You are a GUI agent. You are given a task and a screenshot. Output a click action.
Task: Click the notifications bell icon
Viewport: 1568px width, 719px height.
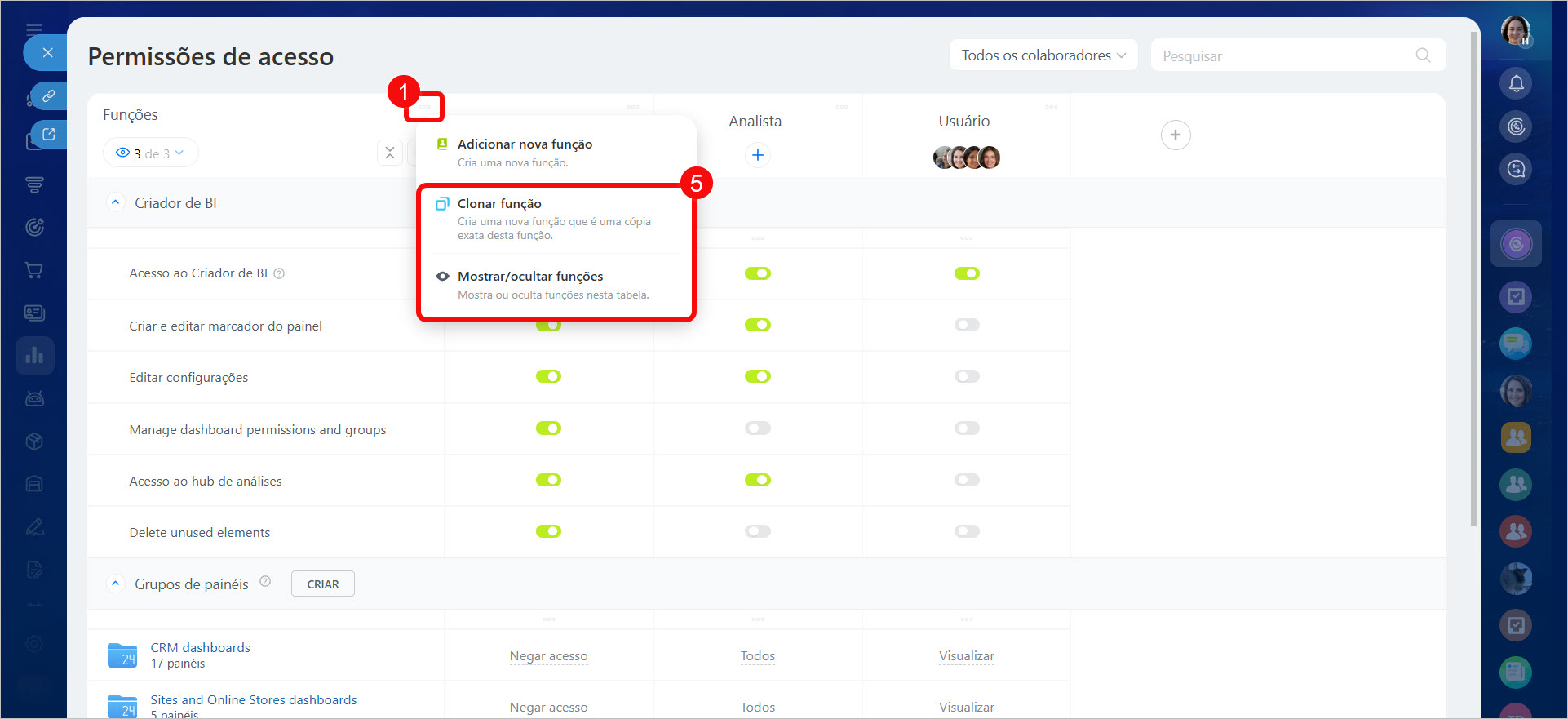(1516, 83)
